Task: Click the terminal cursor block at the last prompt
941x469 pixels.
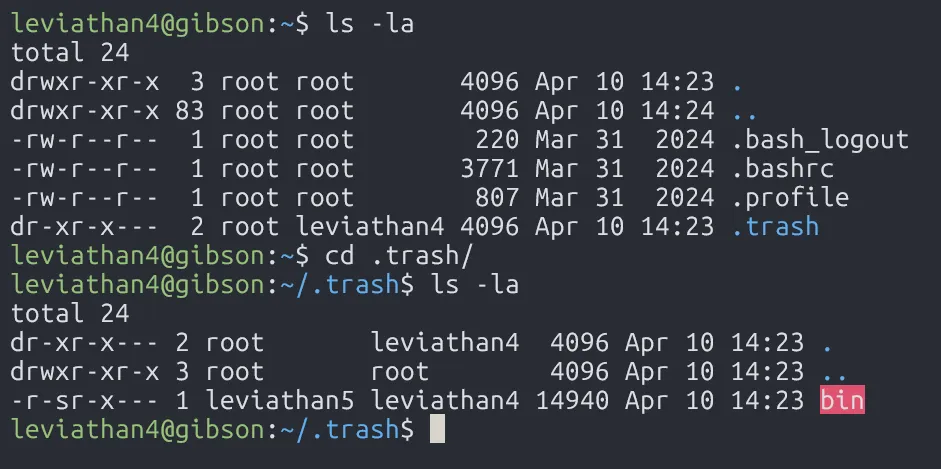Action: pyautogui.click(x=436, y=430)
